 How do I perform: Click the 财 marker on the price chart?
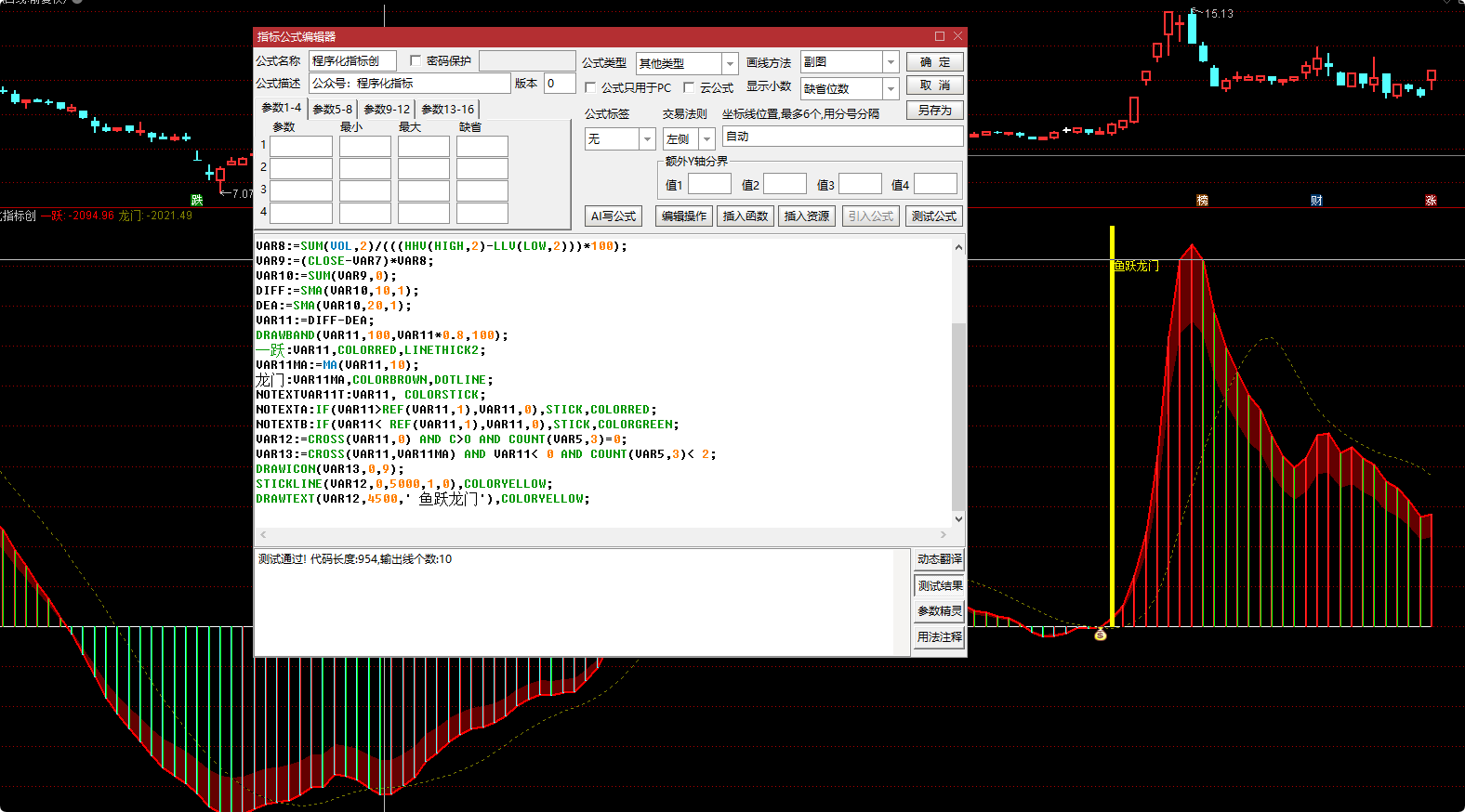pos(1316,201)
